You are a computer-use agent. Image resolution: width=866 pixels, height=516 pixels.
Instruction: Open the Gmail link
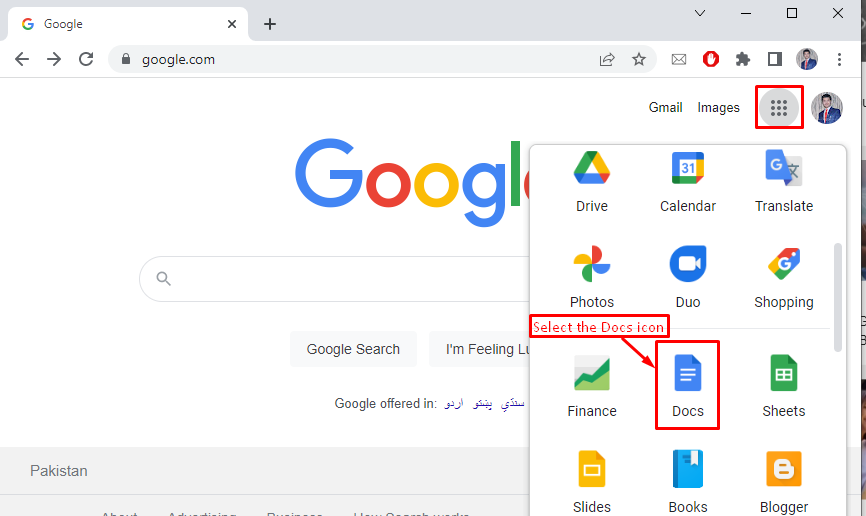click(665, 107)
